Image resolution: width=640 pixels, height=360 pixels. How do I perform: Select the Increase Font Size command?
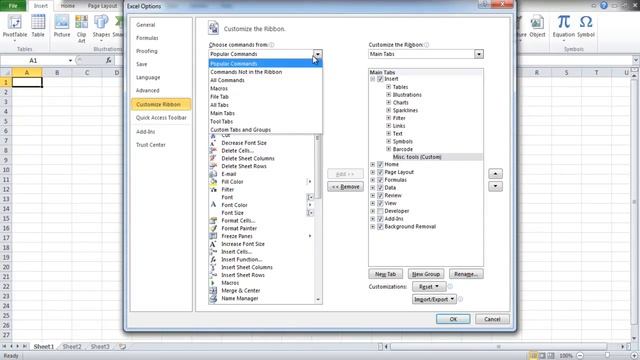pyautogui.click(x=243, y=244)
